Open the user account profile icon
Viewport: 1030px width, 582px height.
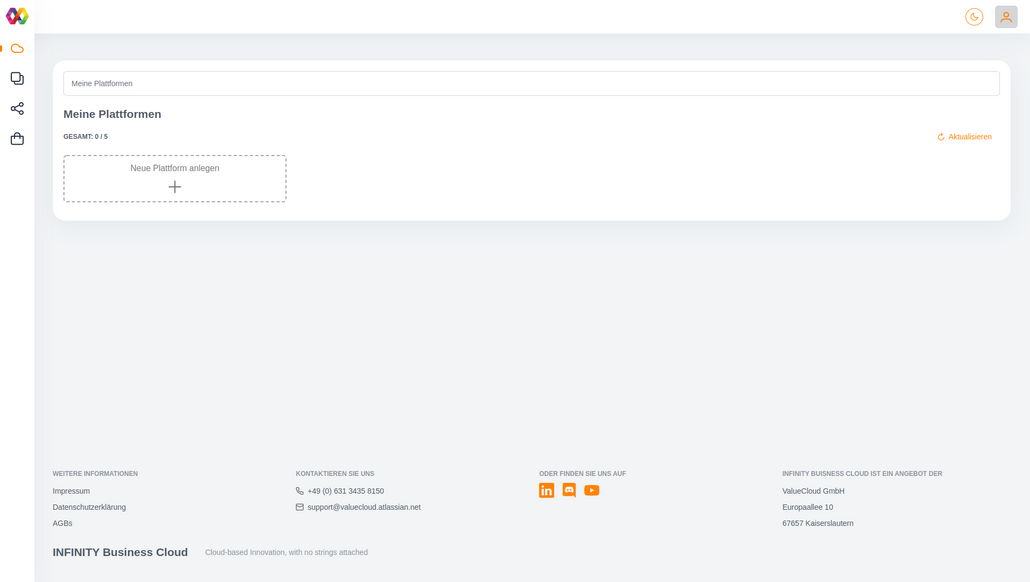[x=1006, y=16]
